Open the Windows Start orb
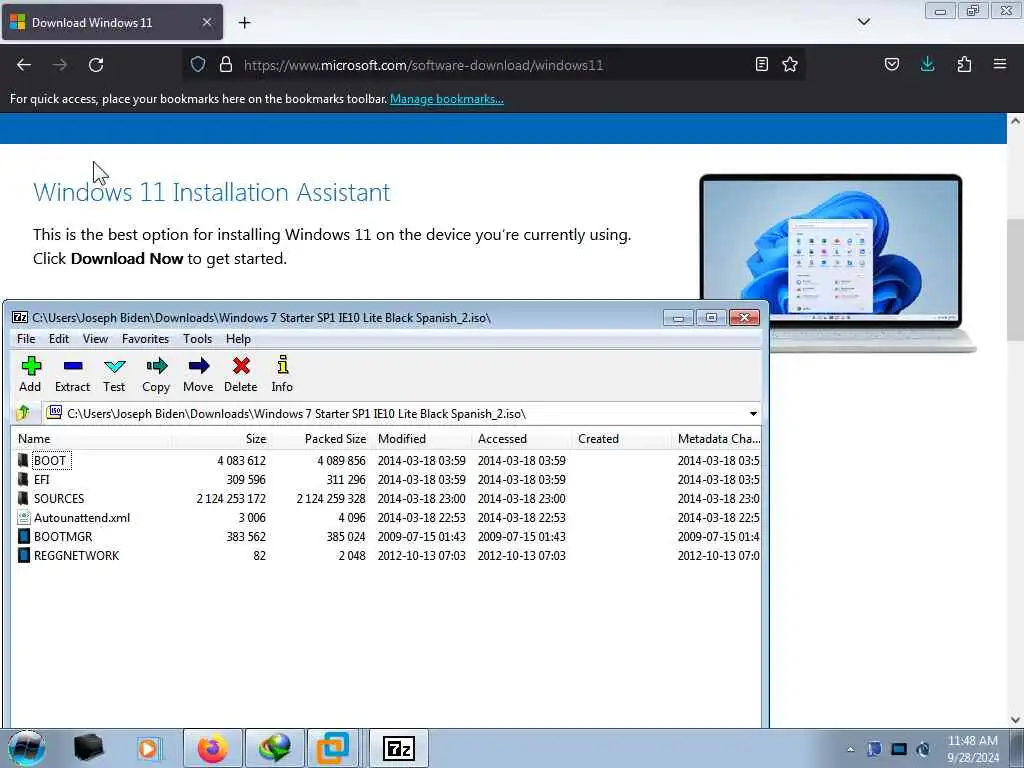This screenshot has width=1024, height=768. pos(27,748)
